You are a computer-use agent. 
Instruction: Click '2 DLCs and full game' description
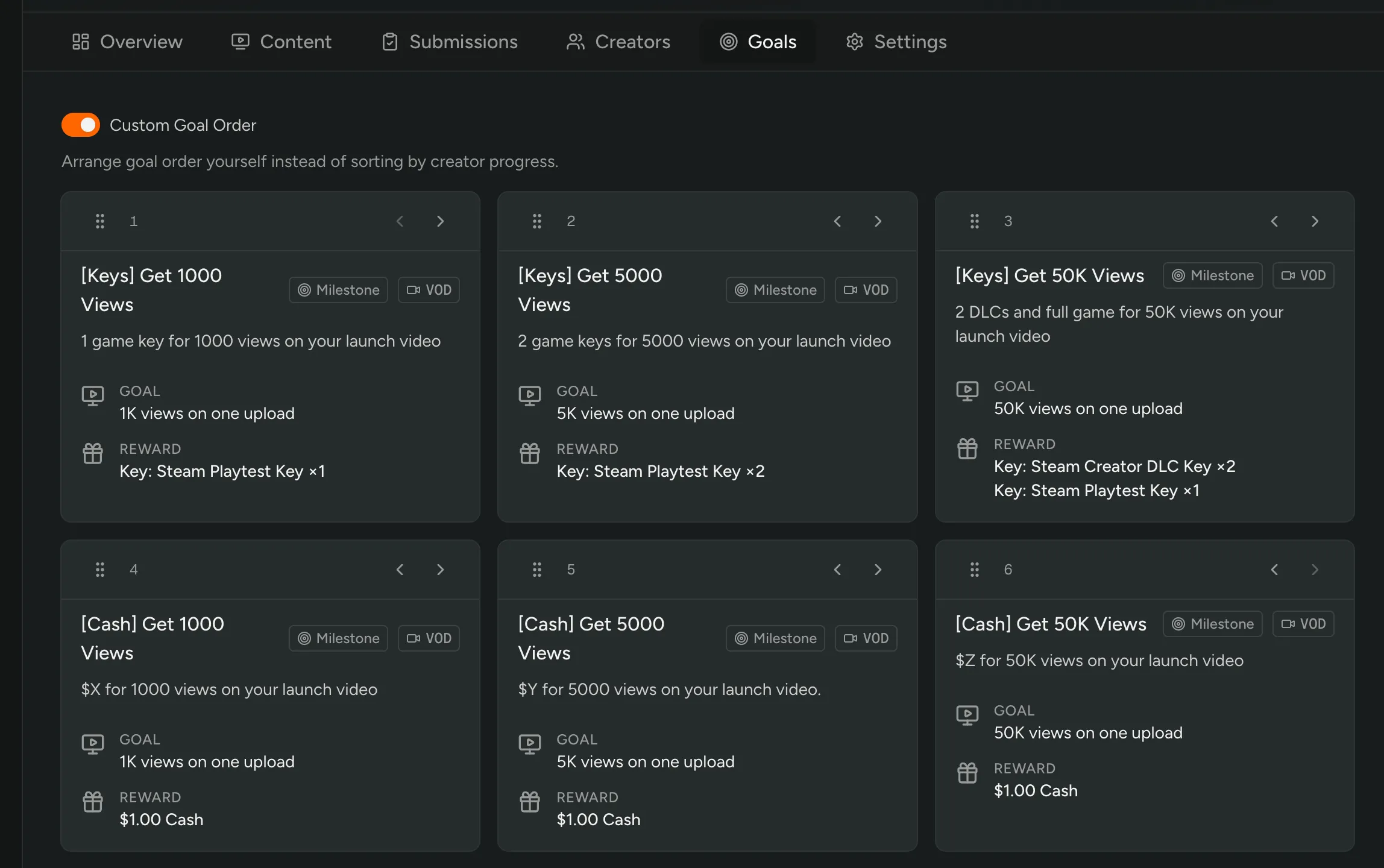pos(1119,324)
